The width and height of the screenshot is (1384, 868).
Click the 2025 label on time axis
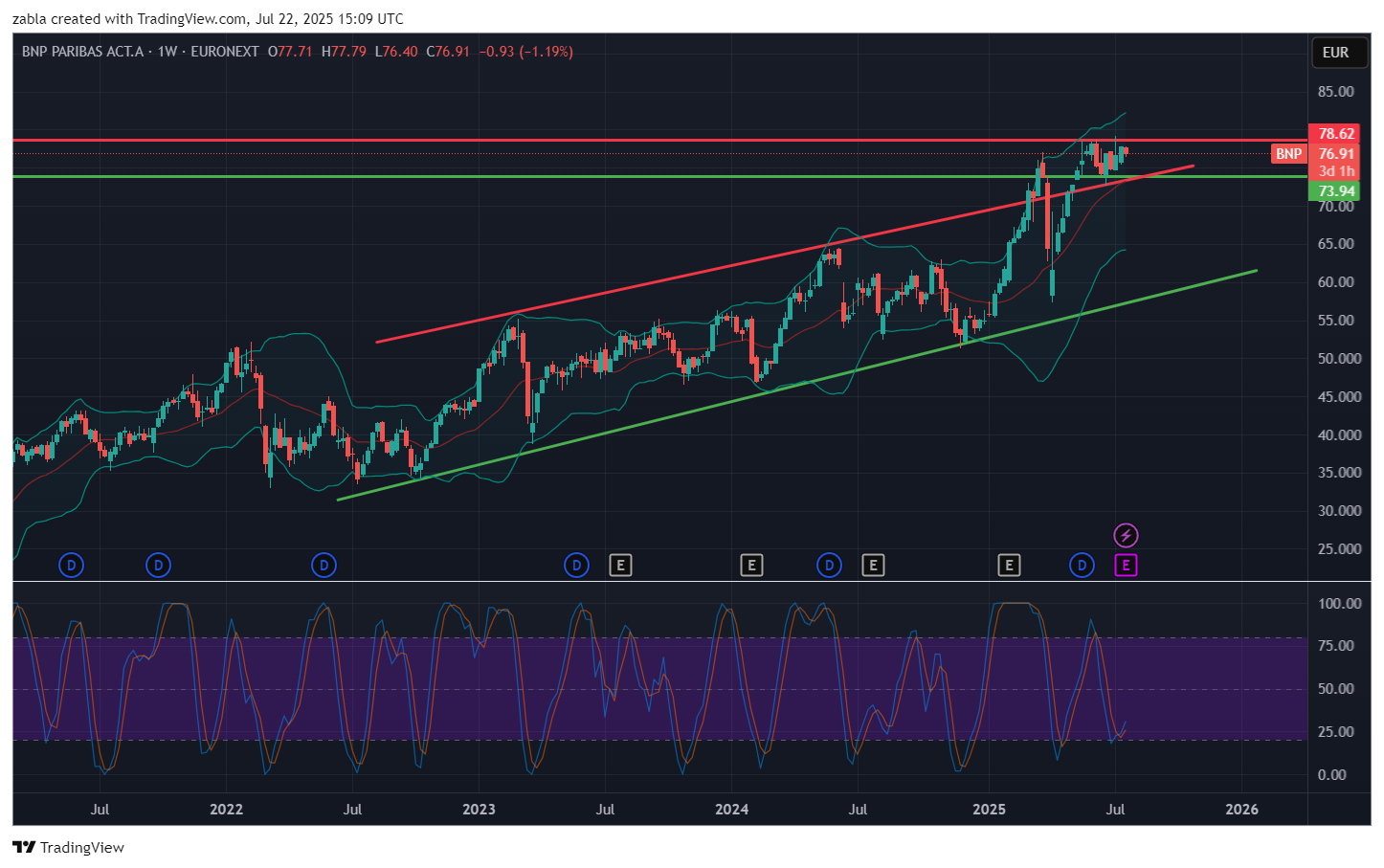[990, 810]
